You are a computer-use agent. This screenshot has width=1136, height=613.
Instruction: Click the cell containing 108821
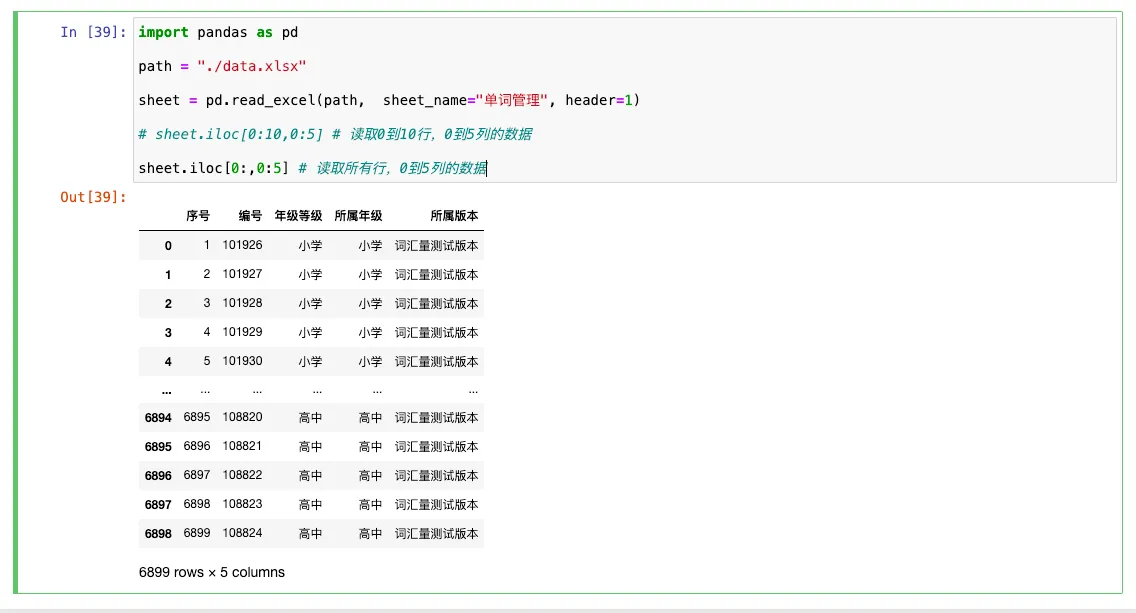point(242,447)
